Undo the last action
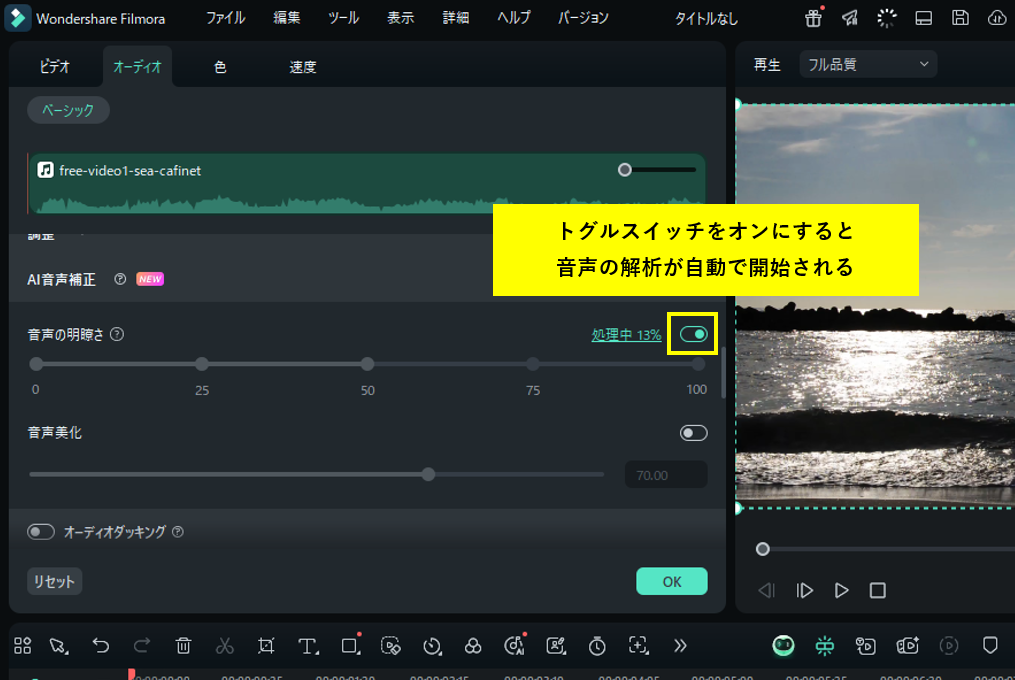Image resolution: width=1015 pixels, height=680 pixels. [100, 646]
